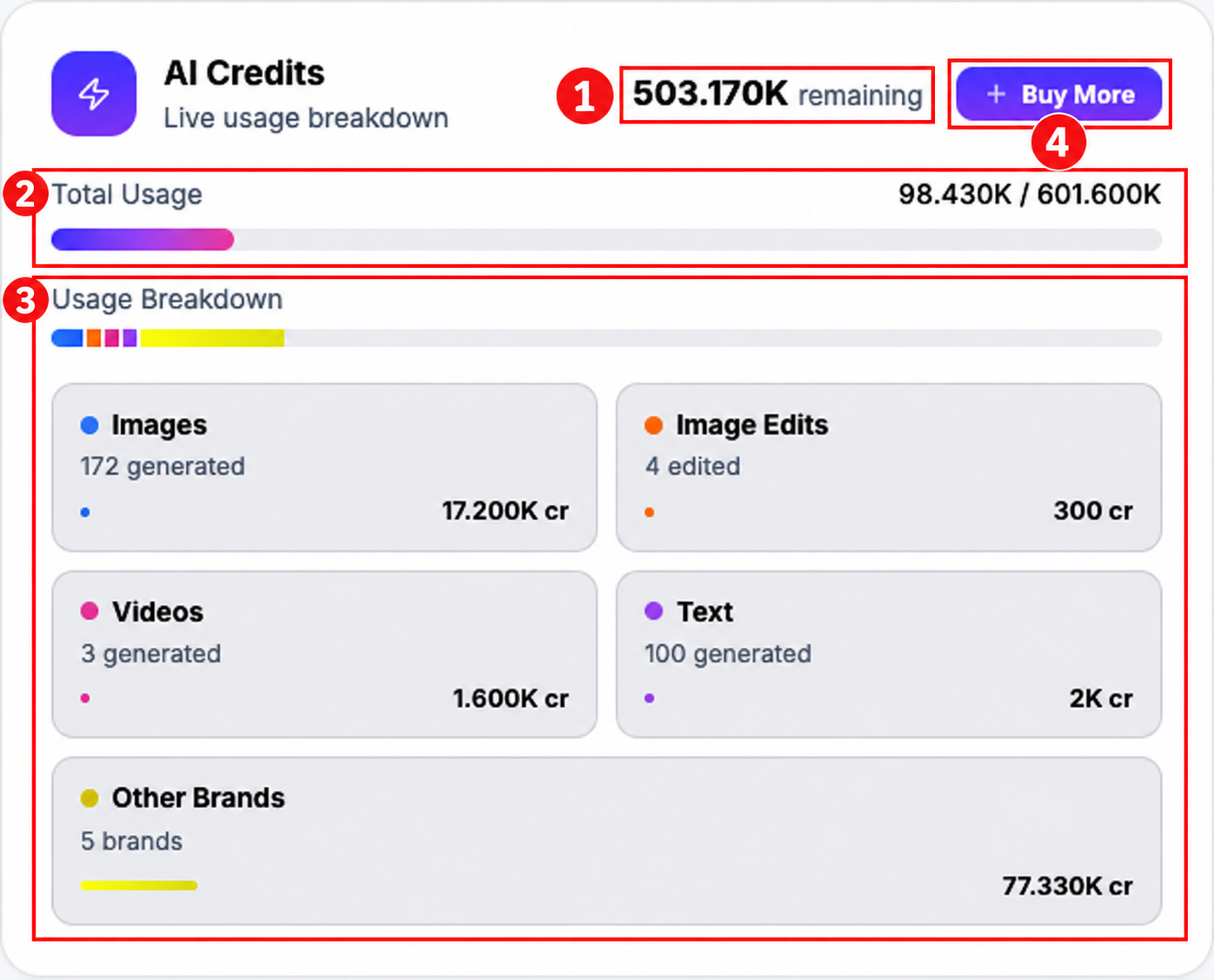
Task: Click the '2K cr' Text credit value
Action: (1101, 698)
